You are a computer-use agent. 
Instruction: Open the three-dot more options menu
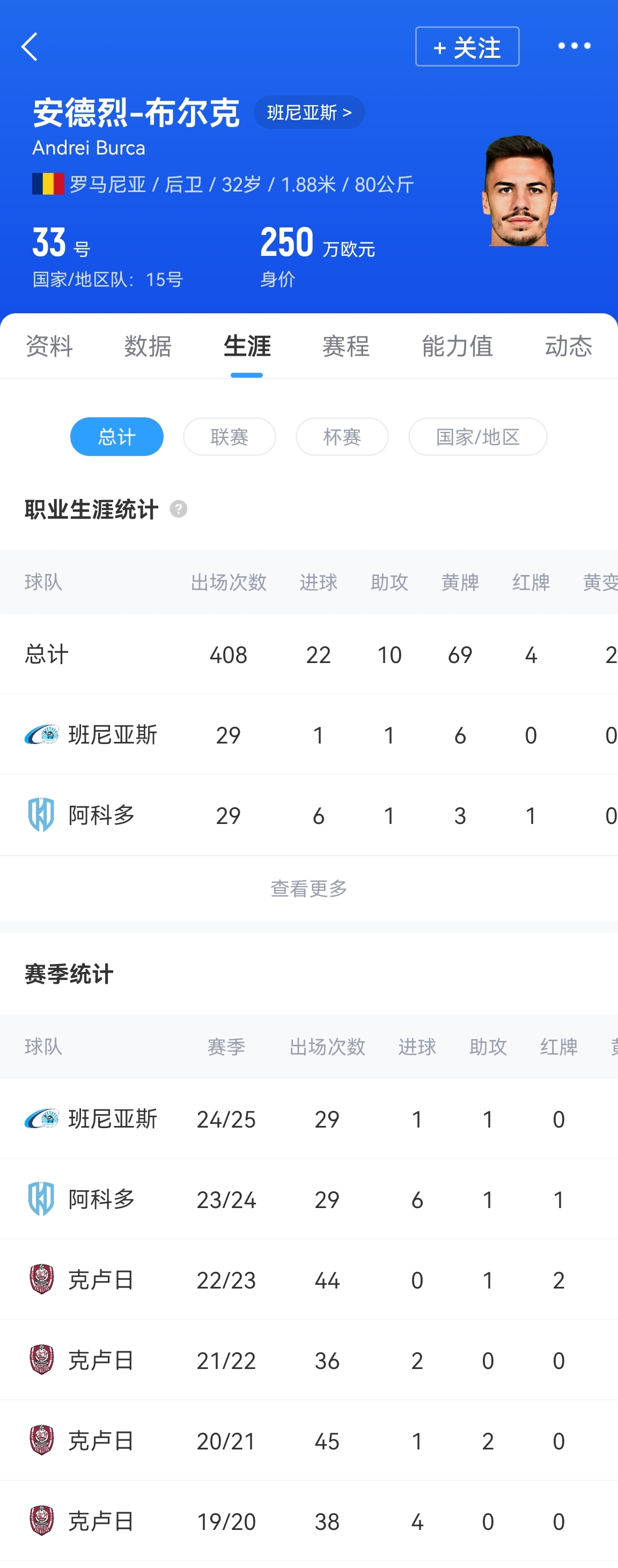click(574, 46)
